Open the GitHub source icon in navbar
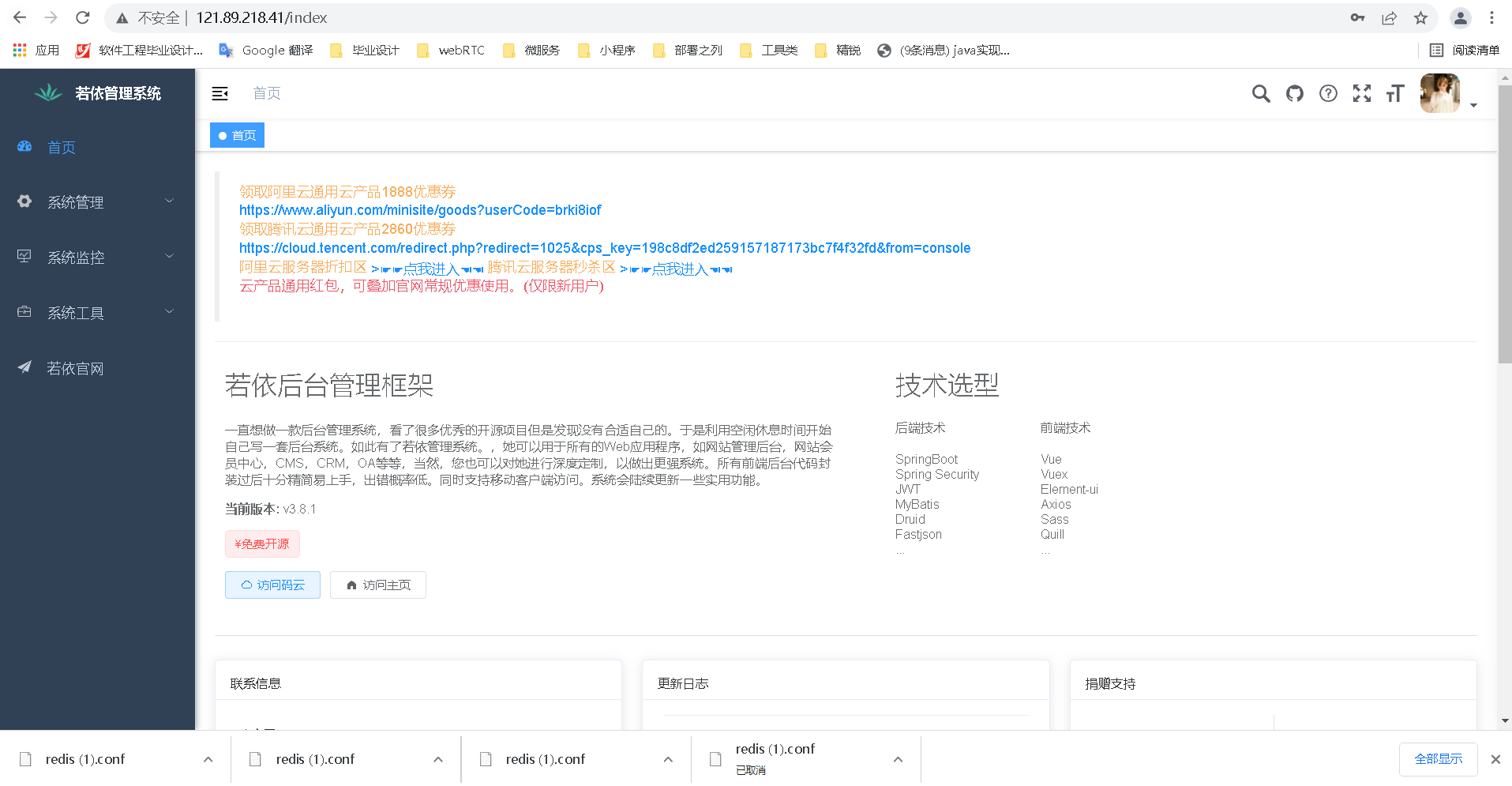Image resolution: width=1512 pixels, height=786 pixels. [1295, 93]
